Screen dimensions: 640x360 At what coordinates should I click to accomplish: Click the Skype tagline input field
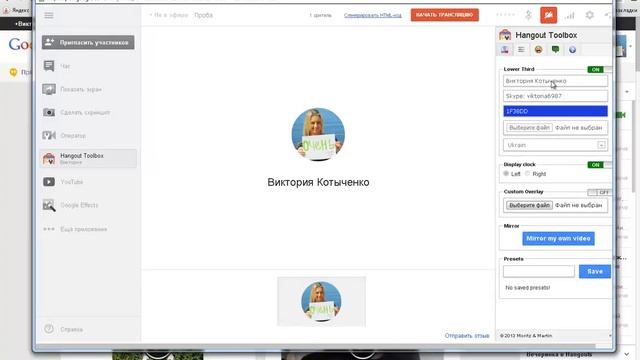pos(555,96)
